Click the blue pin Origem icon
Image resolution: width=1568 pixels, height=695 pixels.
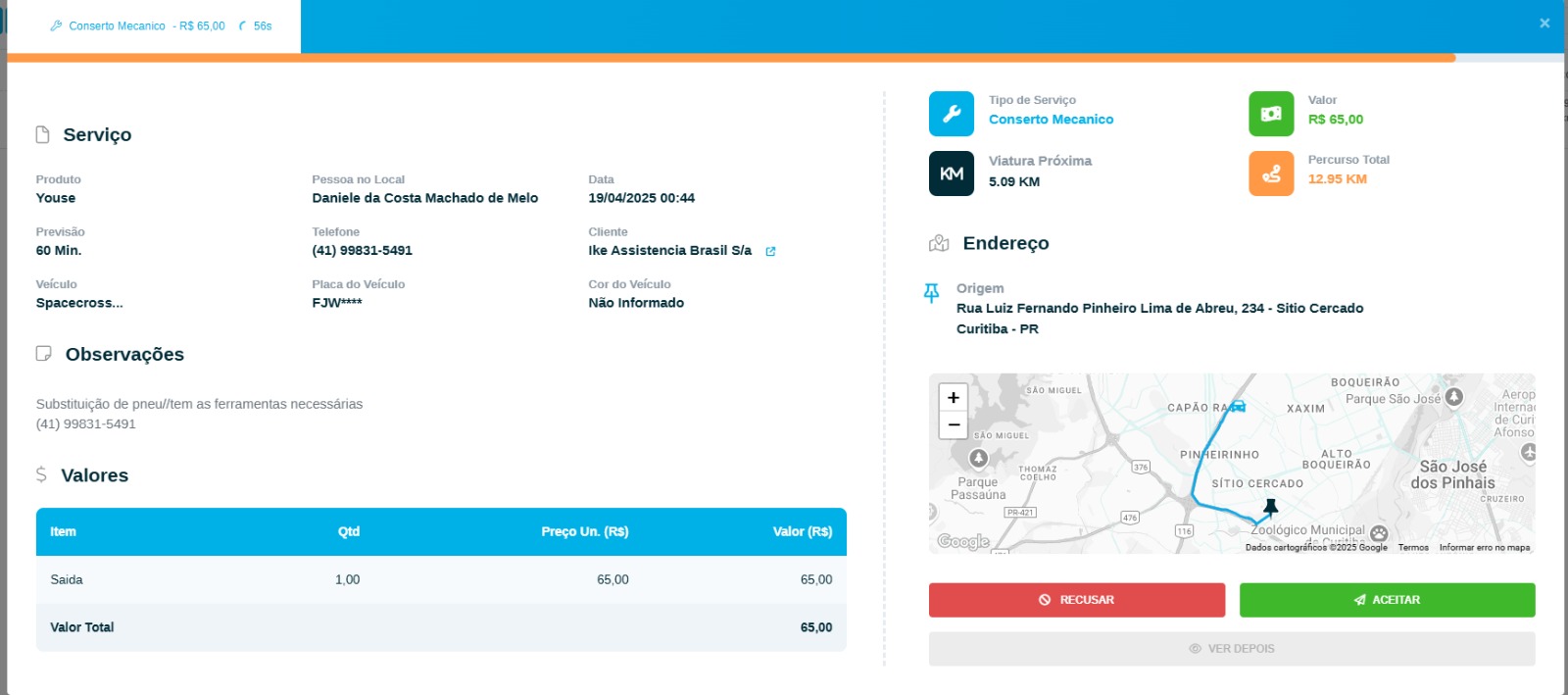[x=931, y=292]
